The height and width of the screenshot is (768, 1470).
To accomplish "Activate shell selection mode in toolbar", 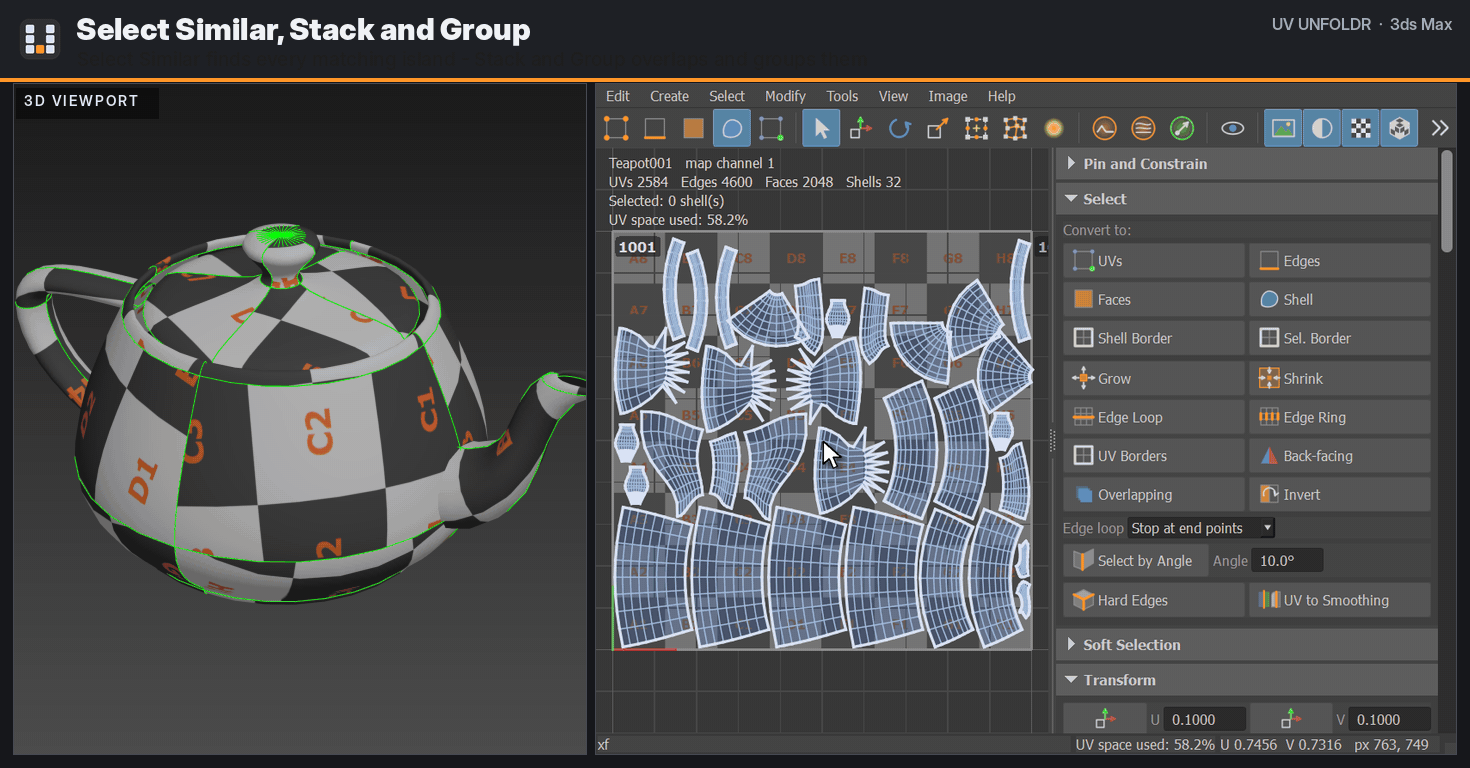I will 732,128.
